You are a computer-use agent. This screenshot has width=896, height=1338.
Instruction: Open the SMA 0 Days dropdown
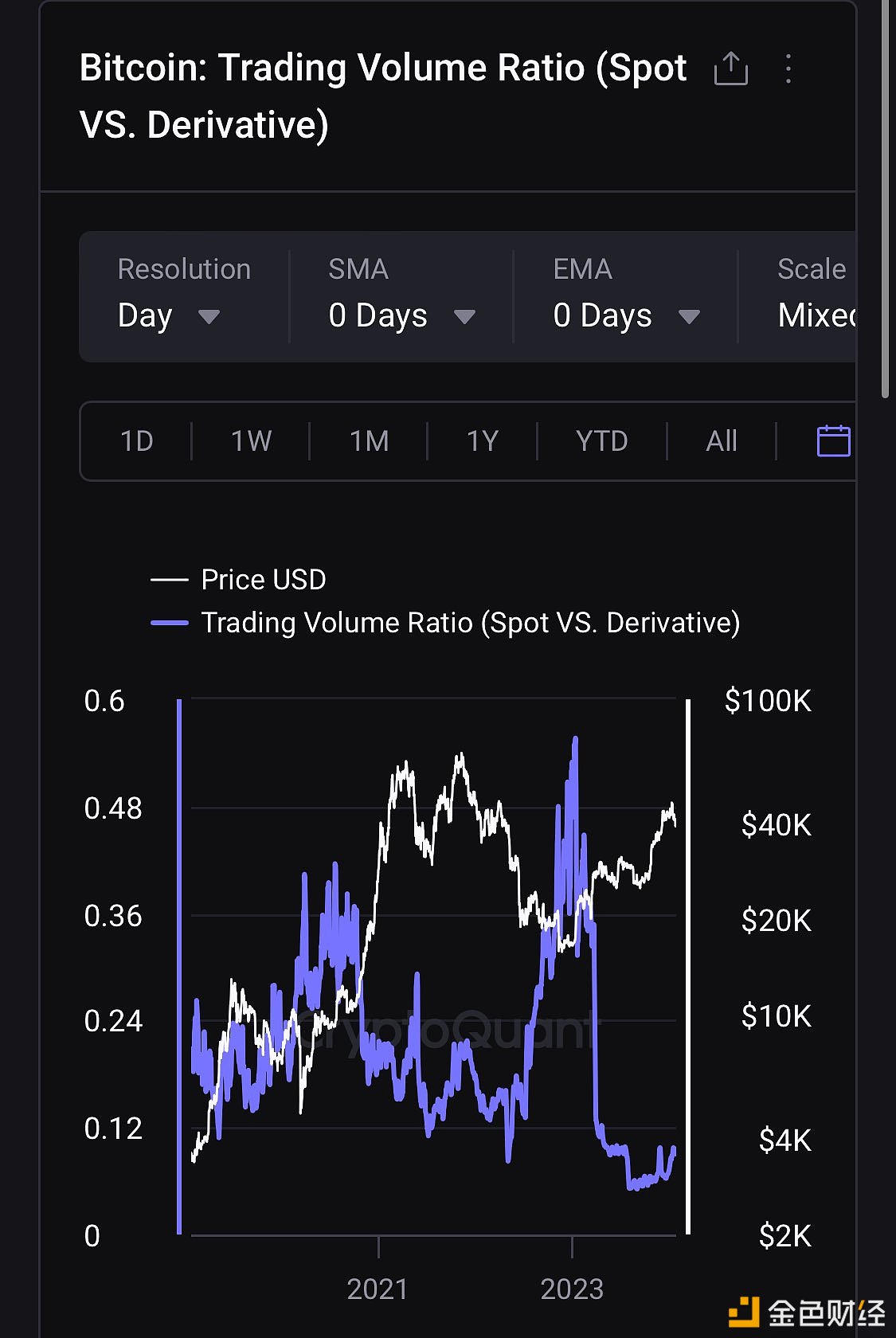point(401,315)
